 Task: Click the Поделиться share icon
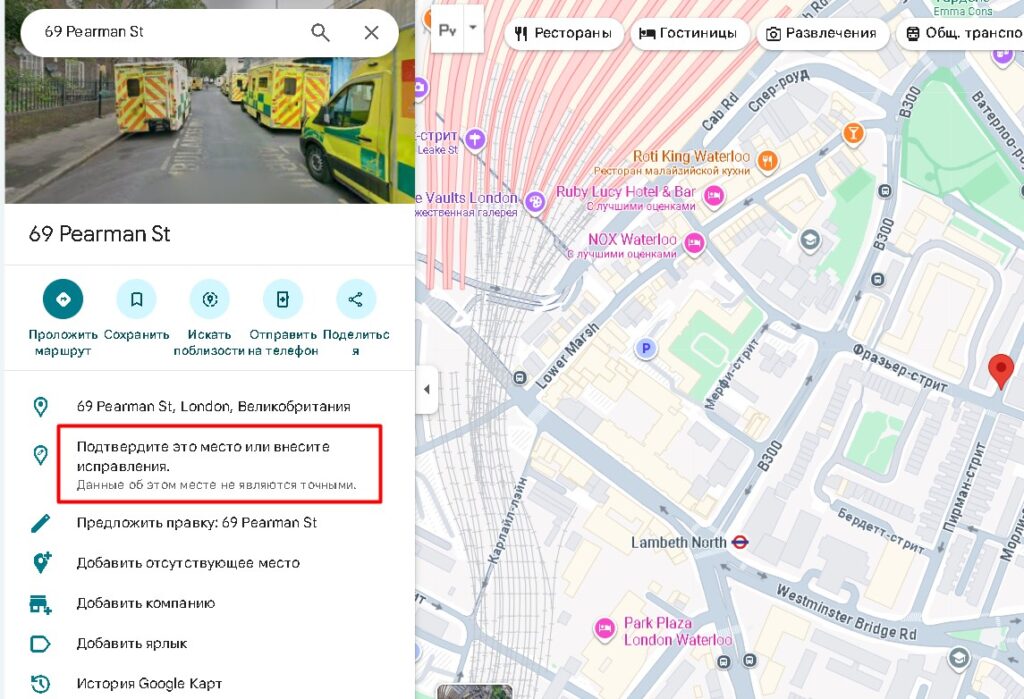[355, 299]
